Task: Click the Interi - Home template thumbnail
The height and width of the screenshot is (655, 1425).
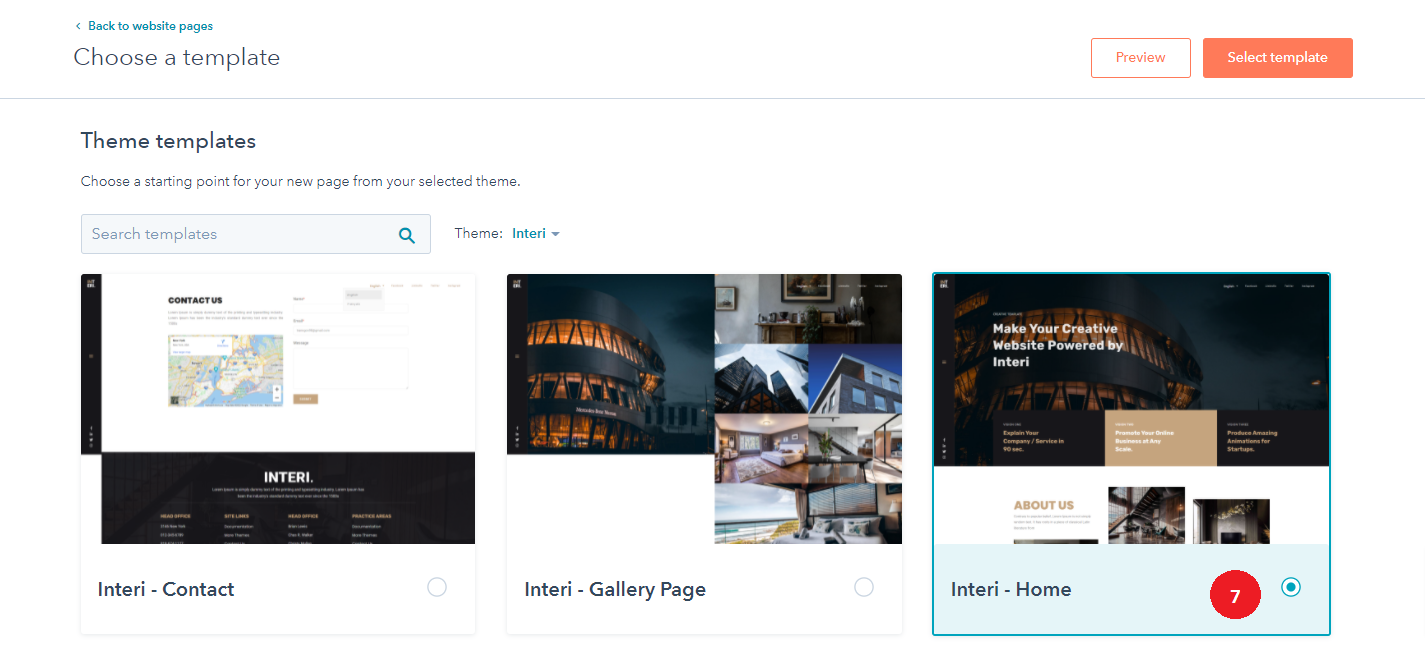Action: (1131, 409)
